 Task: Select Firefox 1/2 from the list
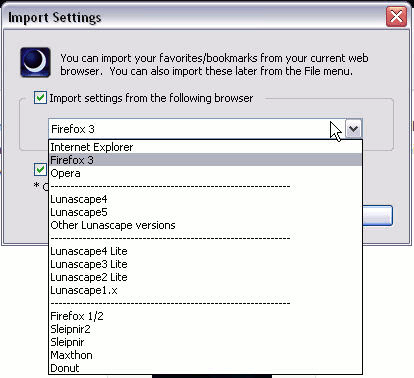(205, 316)
